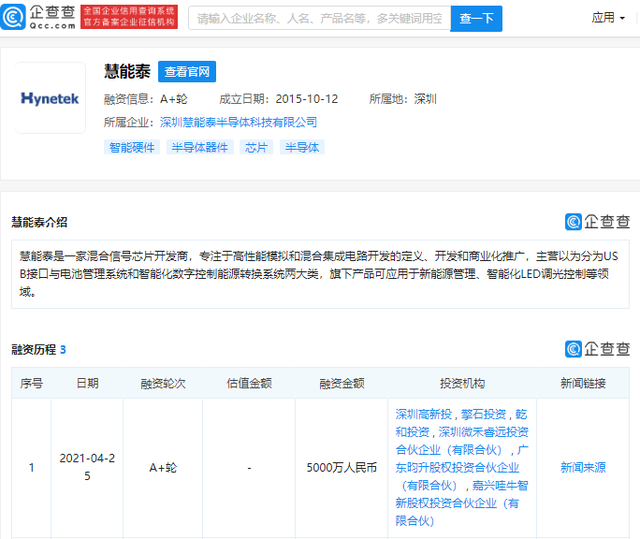Viewport: 640px width, 539px height.
Task: Click the 所属地 深圳 text
Action: pos(403,99)
